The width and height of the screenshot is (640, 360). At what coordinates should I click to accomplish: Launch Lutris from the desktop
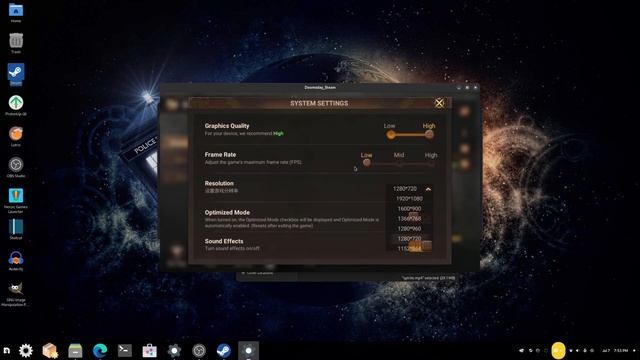click(x=16, y=136)
